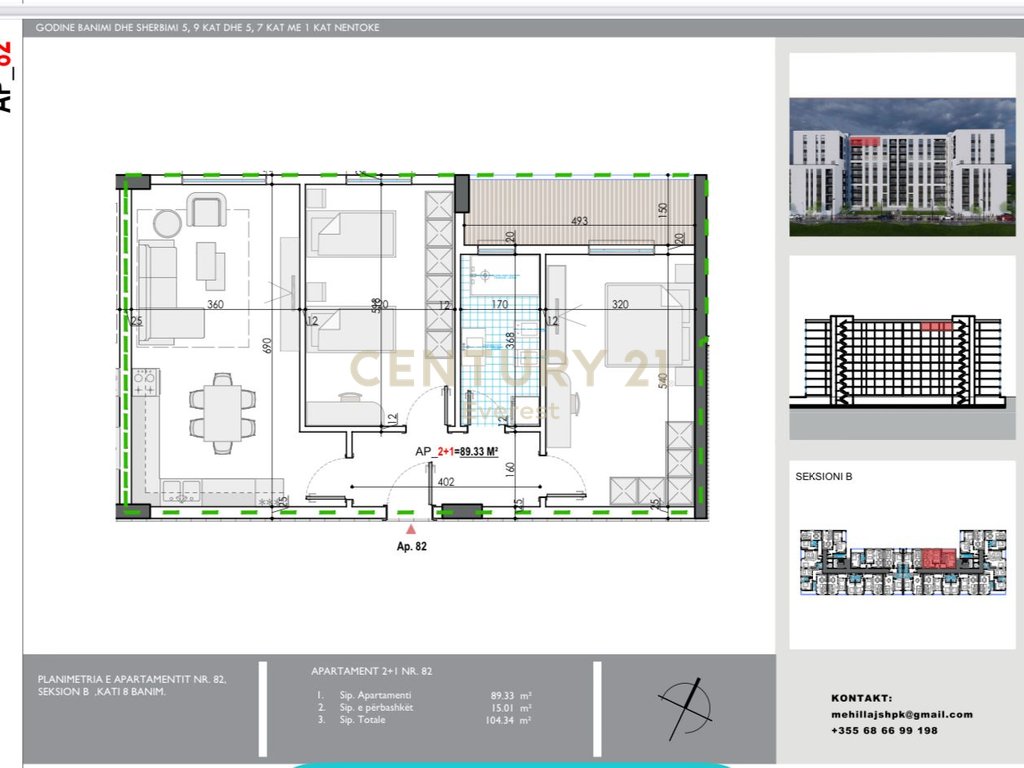Click the 'Sip. e përbashkët' row label
The image size is (1024, 768).
tap(376, 707)
